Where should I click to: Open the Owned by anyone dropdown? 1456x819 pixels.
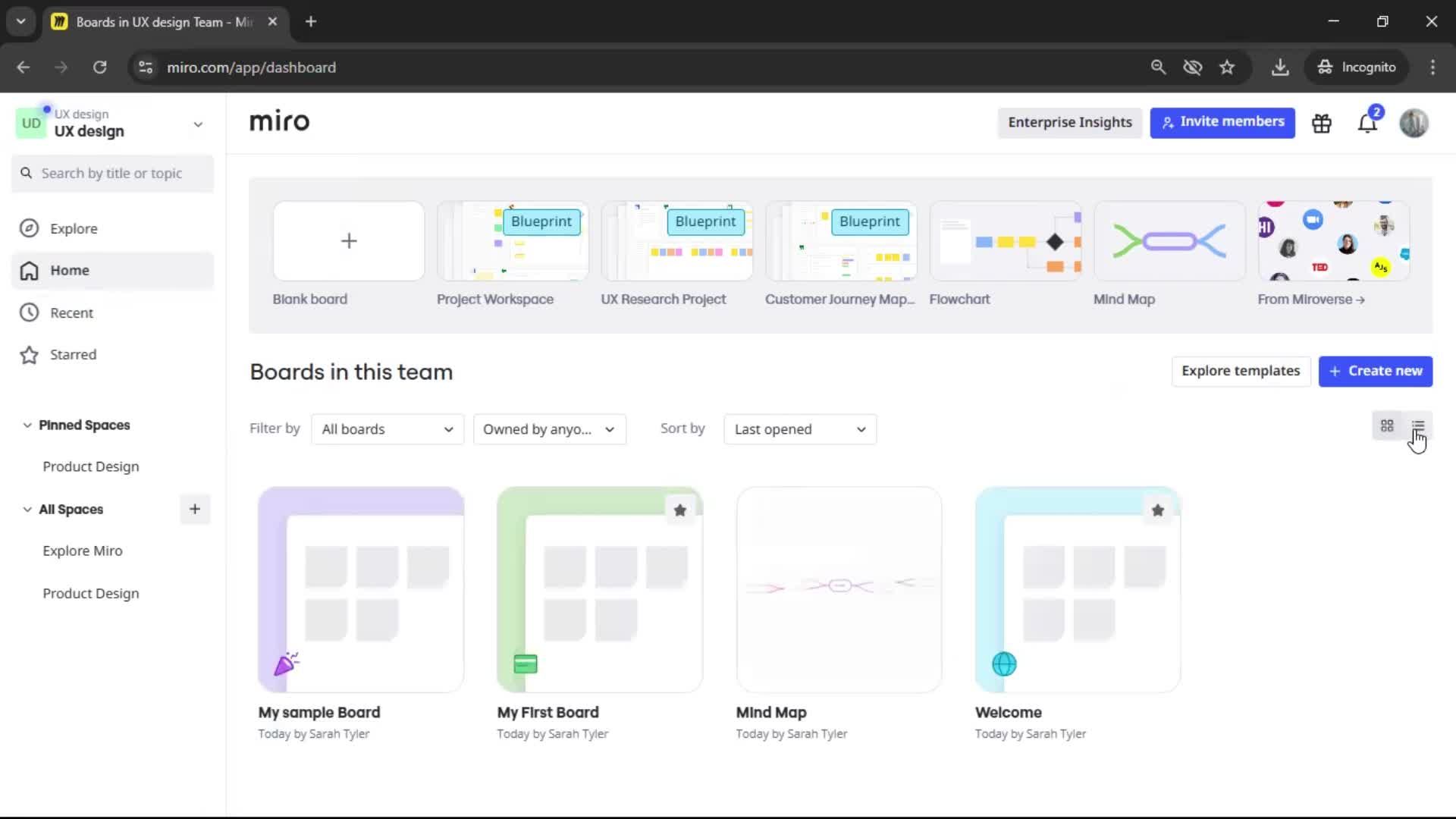tap(550, 429)
